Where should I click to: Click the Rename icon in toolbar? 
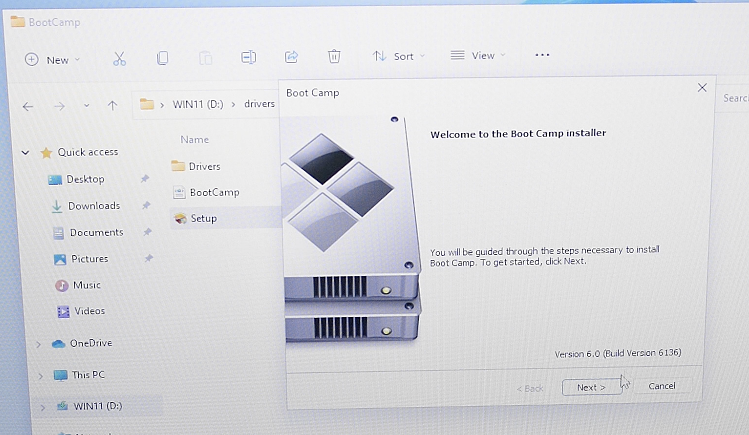tap(248, 58)
